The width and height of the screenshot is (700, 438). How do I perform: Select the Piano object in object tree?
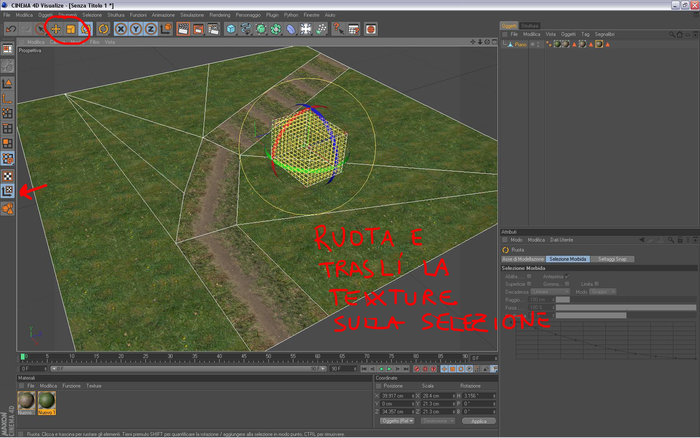(520, 44)
